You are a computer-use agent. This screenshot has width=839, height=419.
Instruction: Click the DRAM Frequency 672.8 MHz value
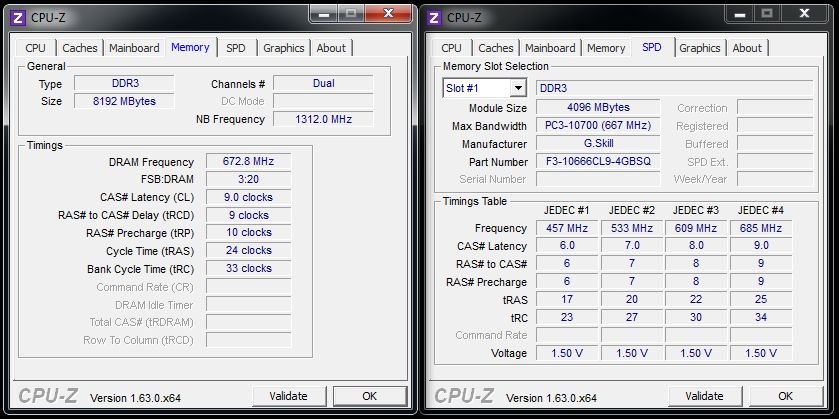point(248,162)
